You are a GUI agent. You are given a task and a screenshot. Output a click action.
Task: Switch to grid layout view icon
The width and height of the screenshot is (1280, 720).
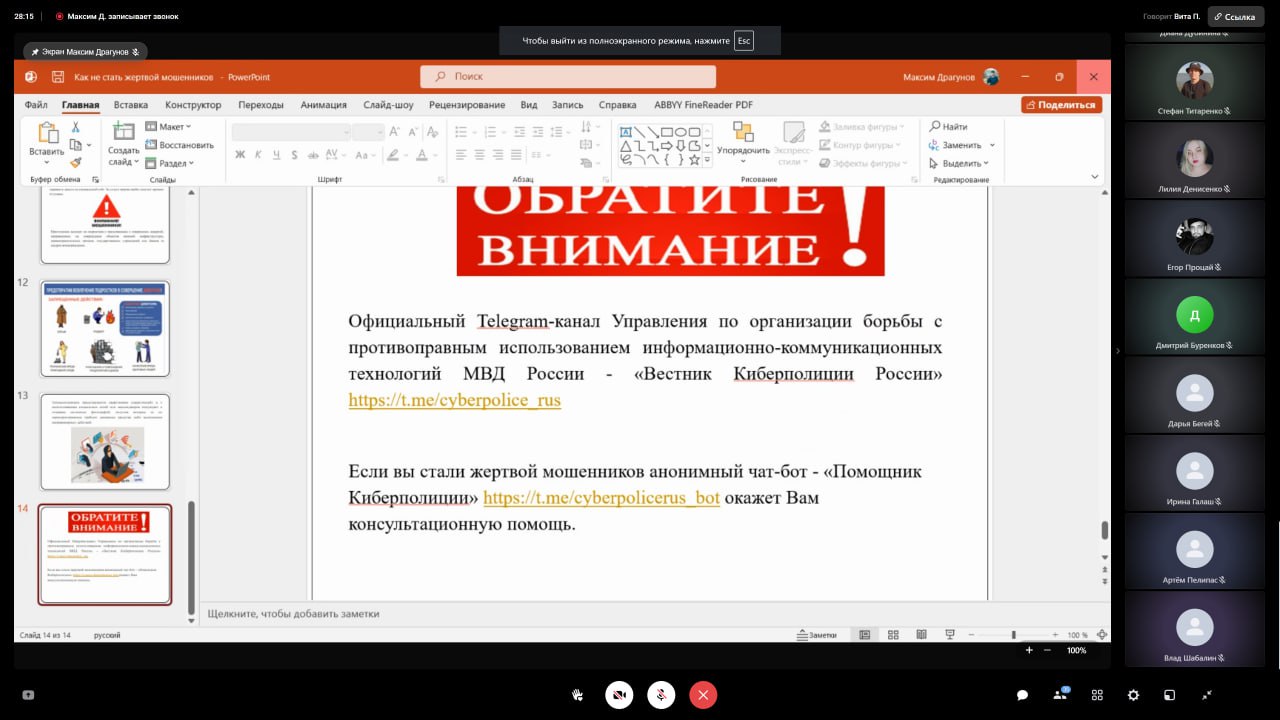pyautogui.click(x=1097, y=695)
